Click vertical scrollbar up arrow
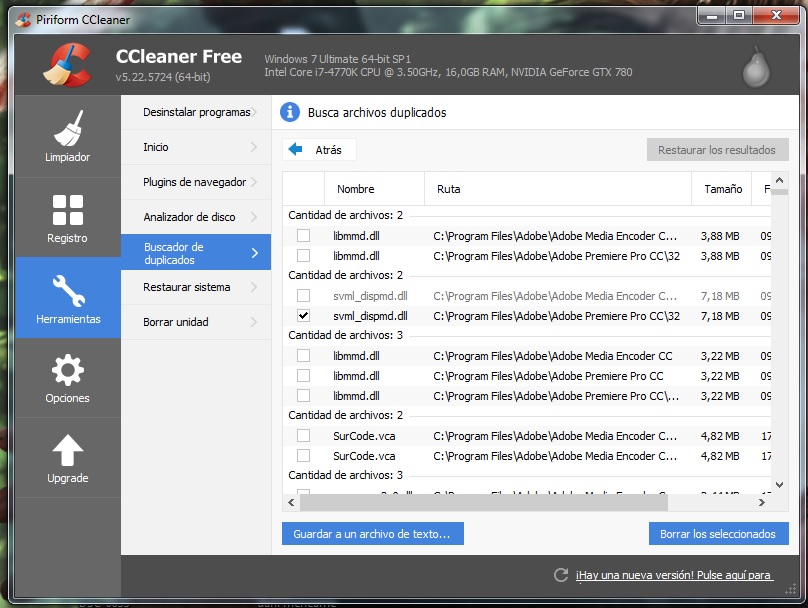Viewport: 808px width, 608px height. pos(780,180)
